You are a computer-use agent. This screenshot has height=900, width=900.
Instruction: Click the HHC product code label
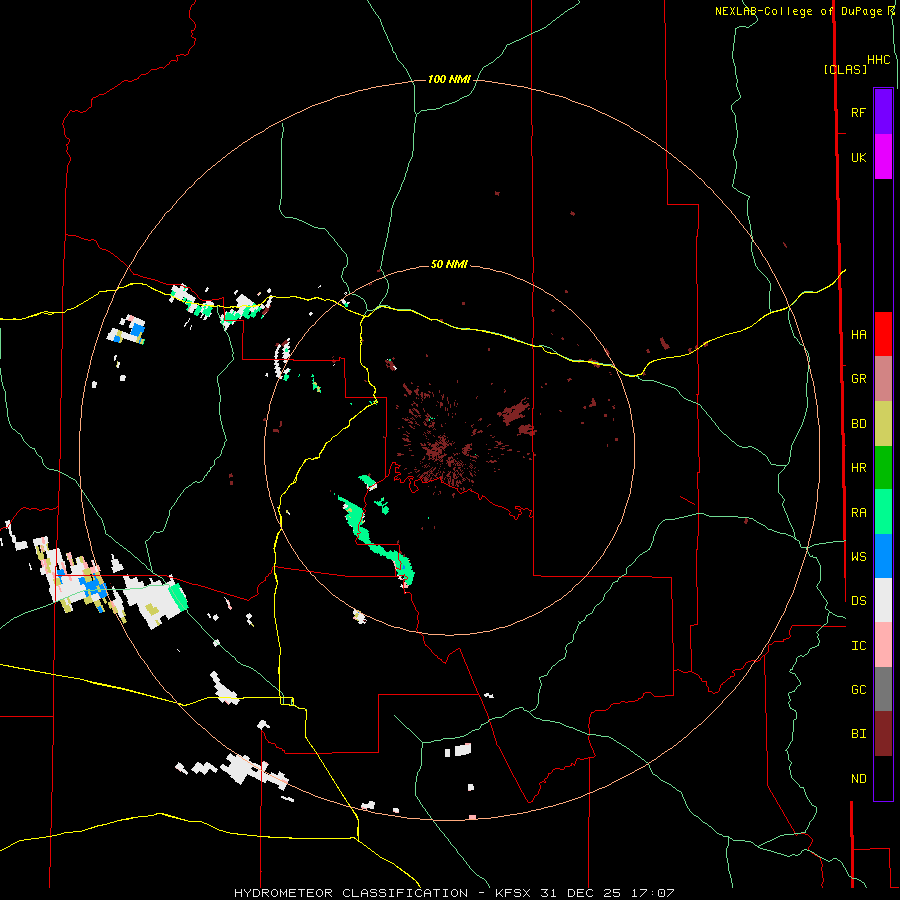[x=879, y=60]
